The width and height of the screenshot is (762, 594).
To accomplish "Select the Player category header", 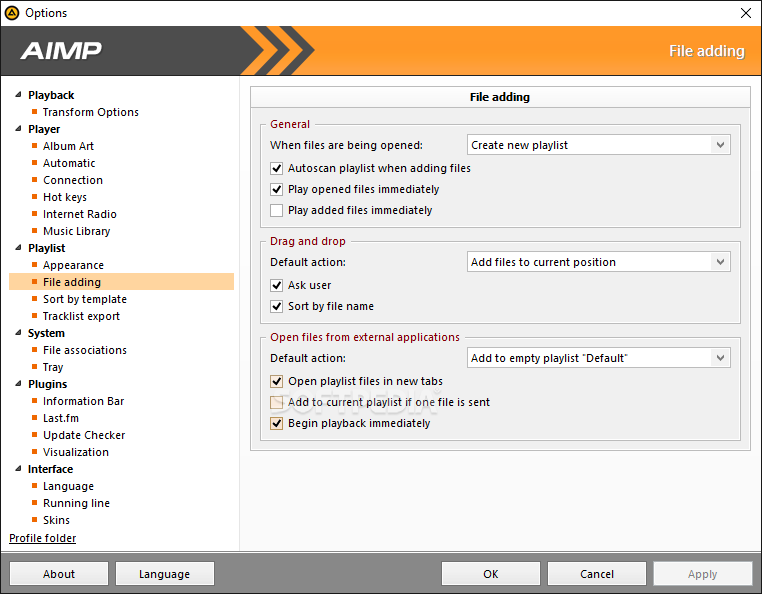I will coord(44,129).
